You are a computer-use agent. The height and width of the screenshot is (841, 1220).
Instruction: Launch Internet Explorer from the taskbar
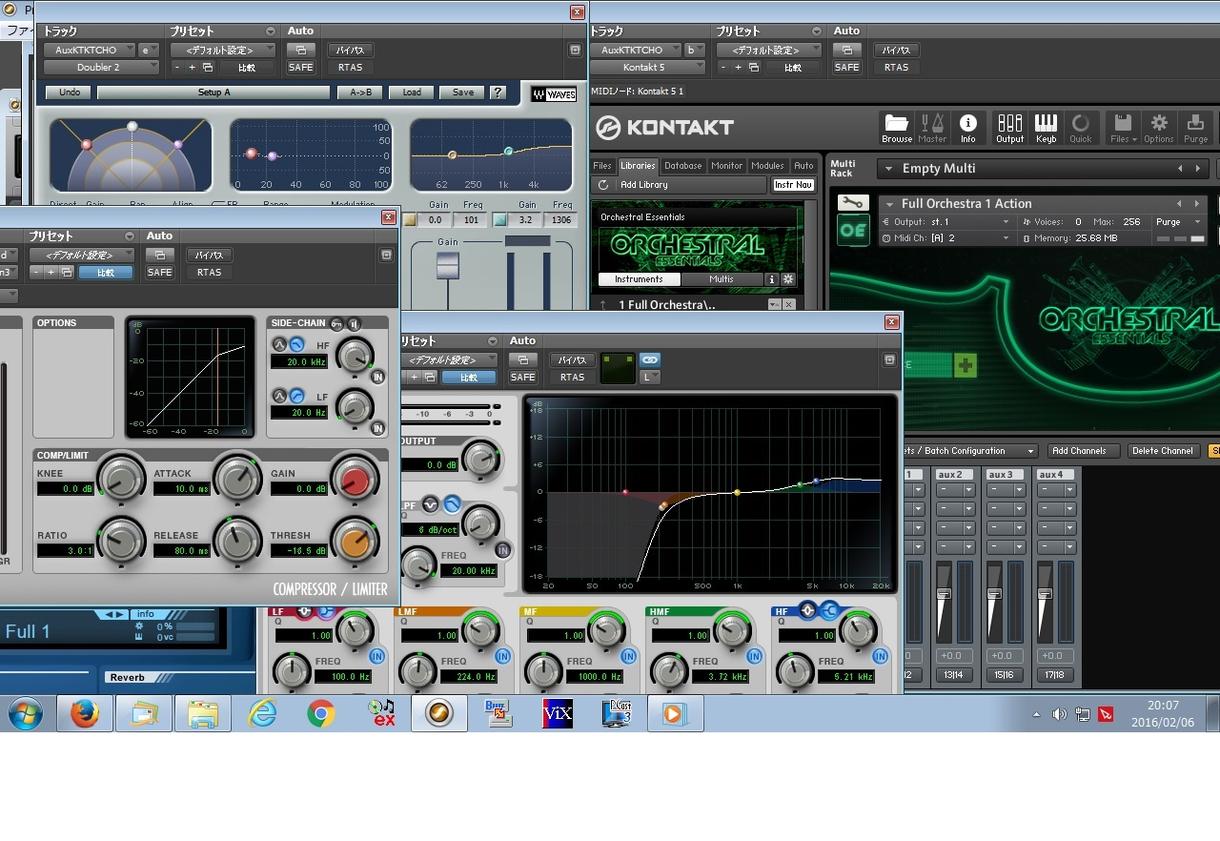click(x=262, y=714)
